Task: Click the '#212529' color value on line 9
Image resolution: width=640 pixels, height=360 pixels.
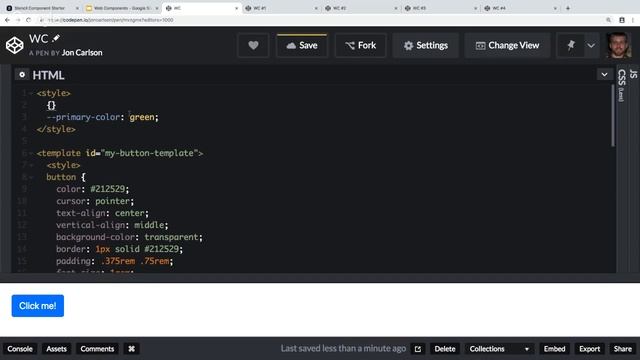Action: [107, 189]
